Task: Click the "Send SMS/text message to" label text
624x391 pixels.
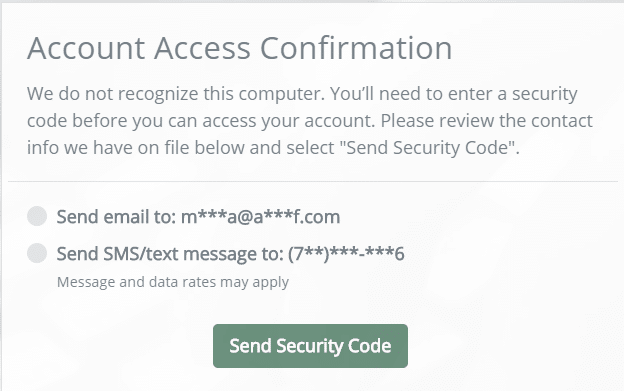Action: click(170, 254)
